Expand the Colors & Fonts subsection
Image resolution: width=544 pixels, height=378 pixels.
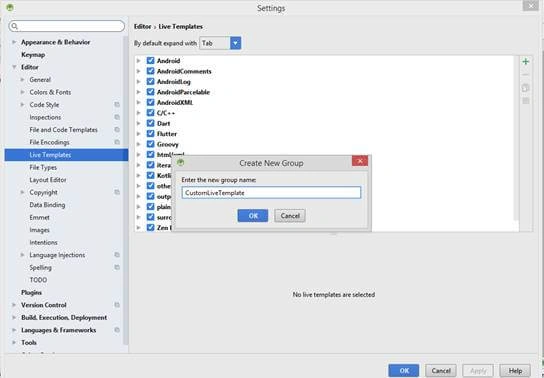coord(23,92)
